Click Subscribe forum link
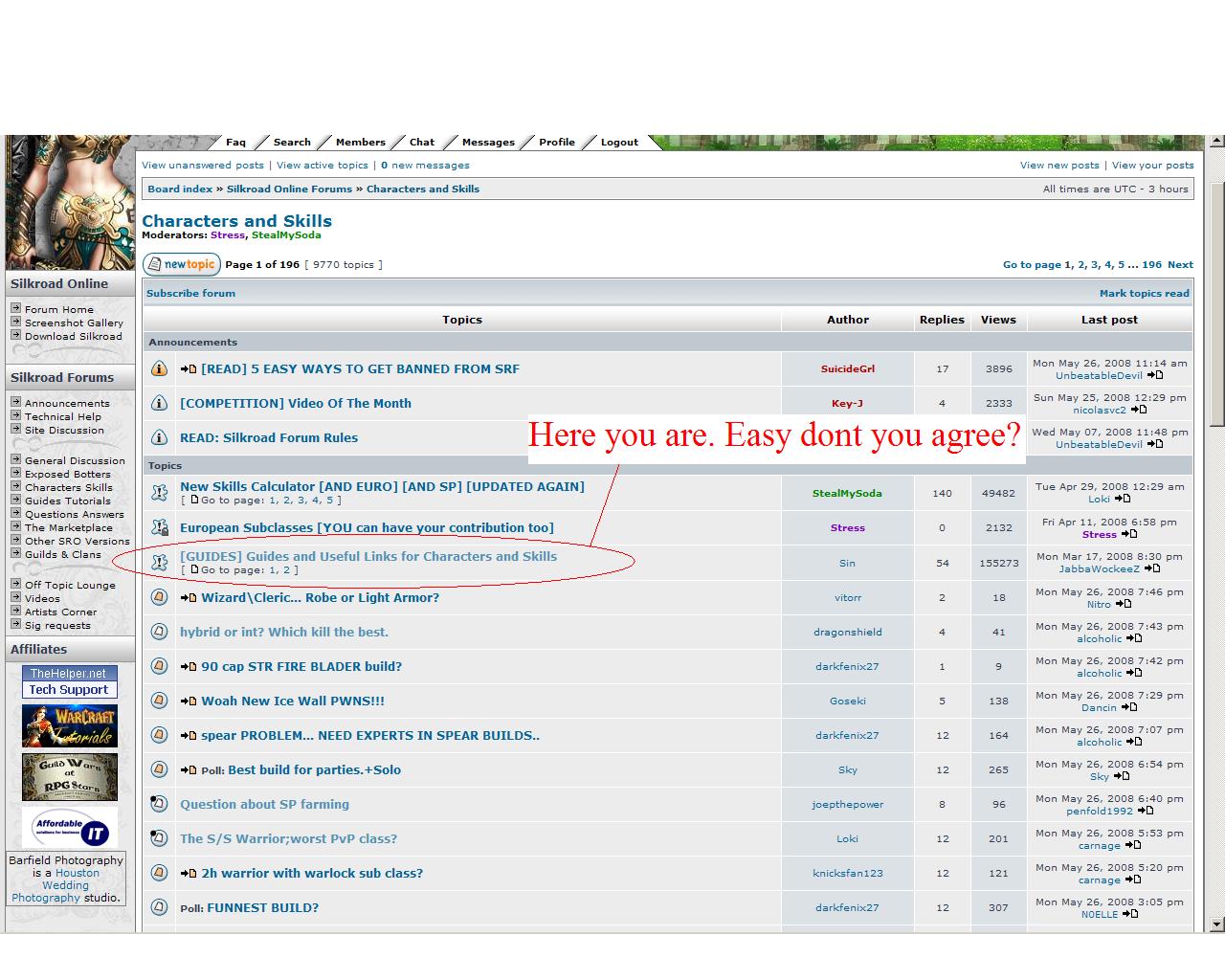 [x=190, y=294]
